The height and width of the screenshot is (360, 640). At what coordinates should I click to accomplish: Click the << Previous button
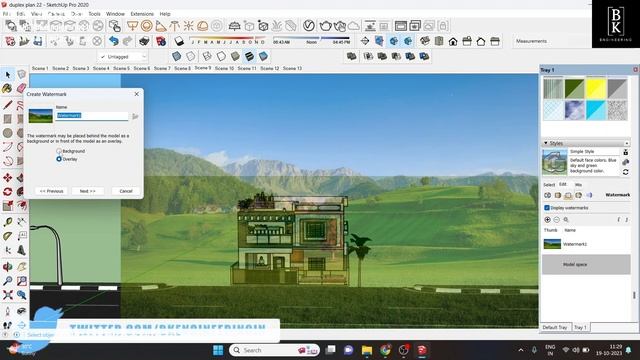click(x=51, y=191)
